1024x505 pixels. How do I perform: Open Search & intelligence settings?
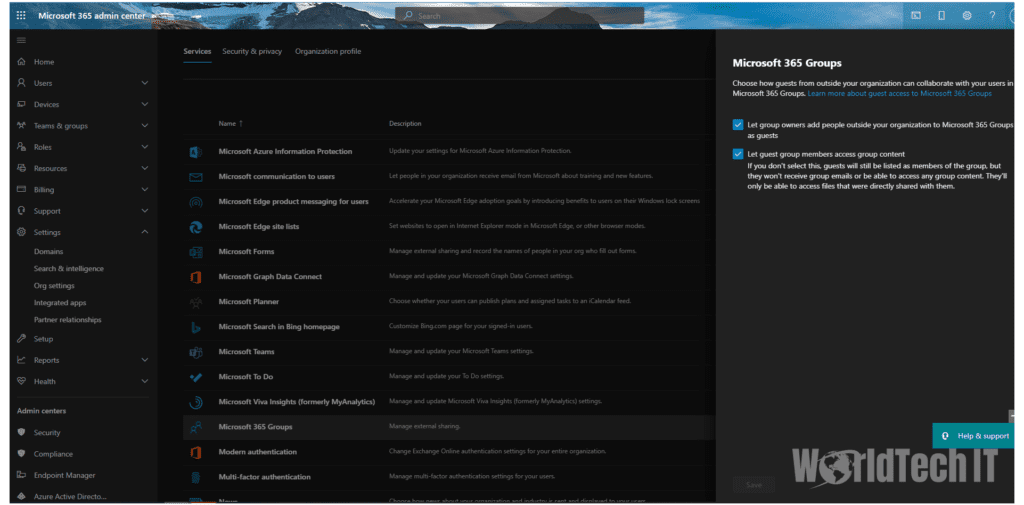69,269
